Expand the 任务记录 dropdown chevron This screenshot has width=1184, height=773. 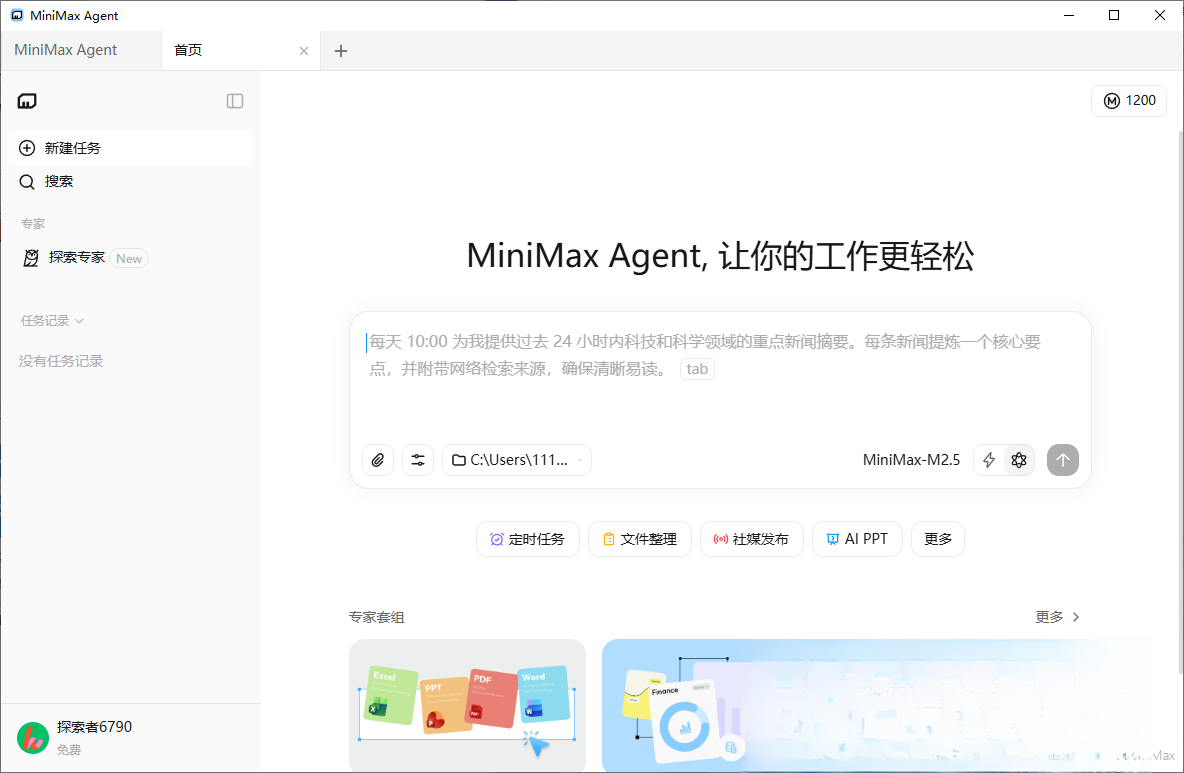click(79, 321)
